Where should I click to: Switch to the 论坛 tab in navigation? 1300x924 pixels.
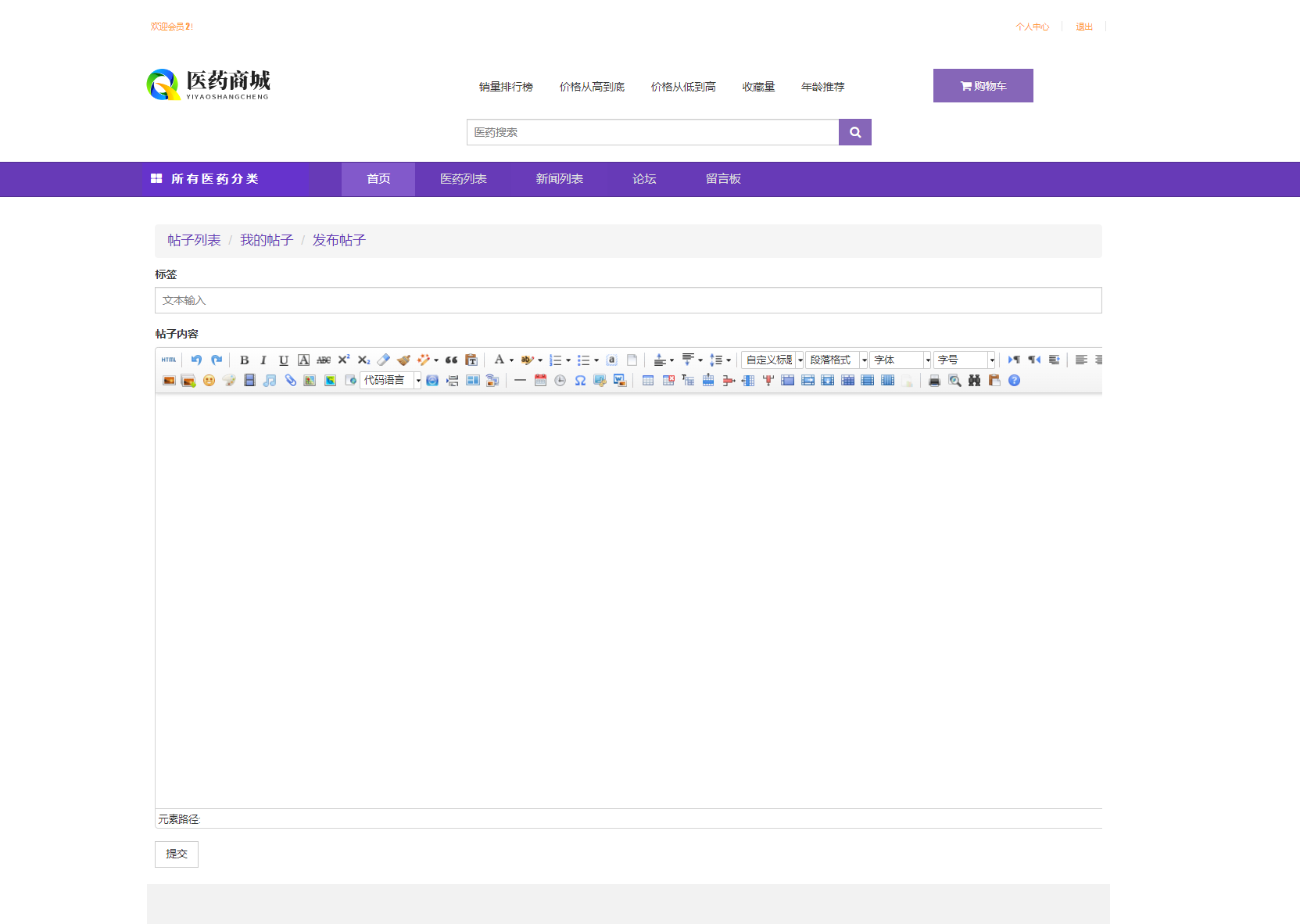[643, 178]
